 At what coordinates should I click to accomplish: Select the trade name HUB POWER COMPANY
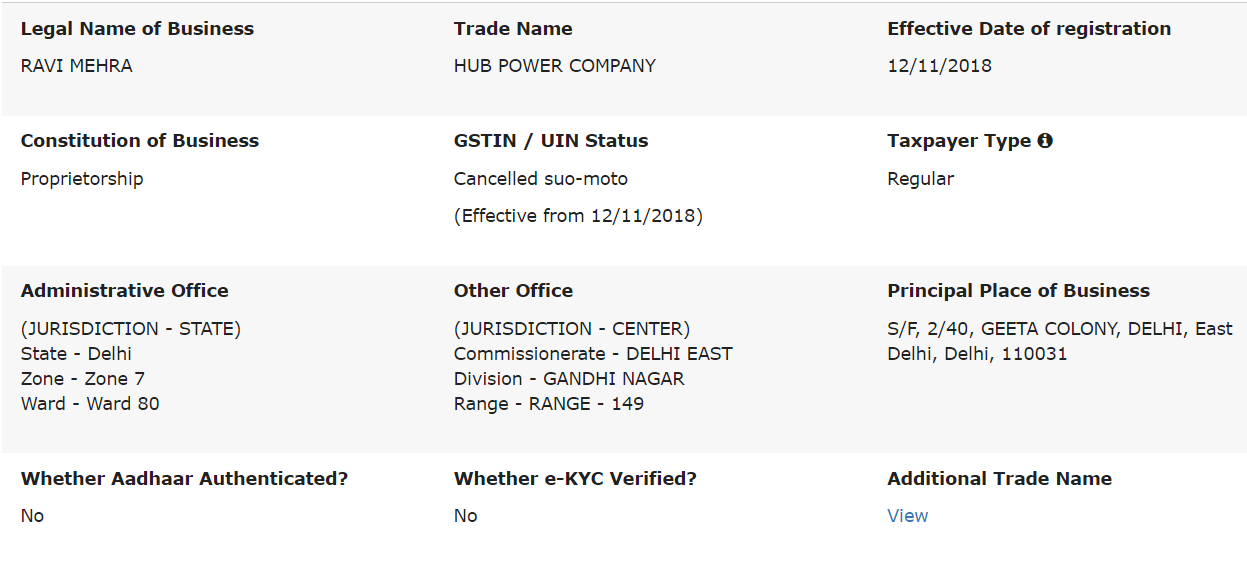[x=554, y=66]
